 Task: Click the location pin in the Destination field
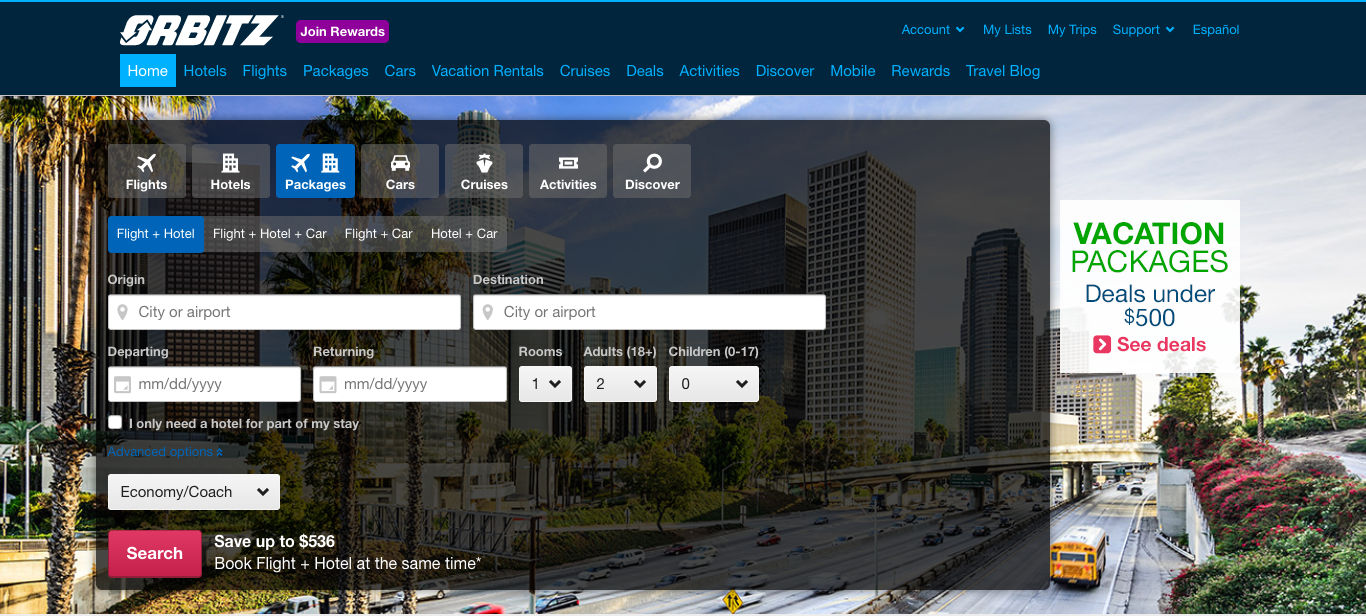(x=487, y=312)
